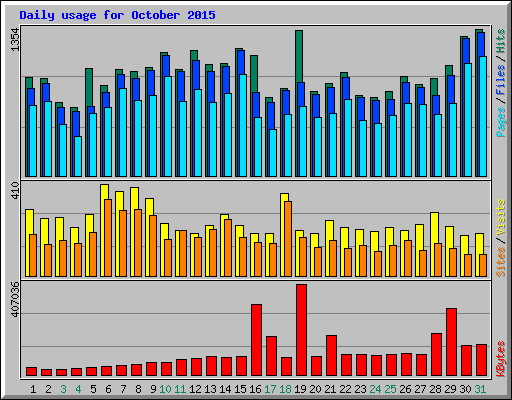The width and height of the screenshot is (512, 400).
Task: Select the 407036 KBytes axis maximum label
Action: [x=15, y=299]
